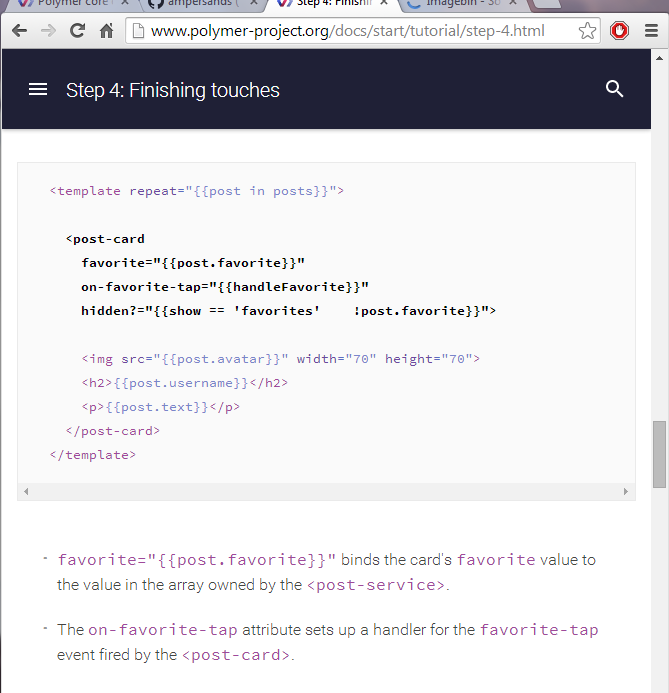Close the ampersands tab
This screenshot has height=693, width=669.
pyautogui.click(x=254, y=3)
